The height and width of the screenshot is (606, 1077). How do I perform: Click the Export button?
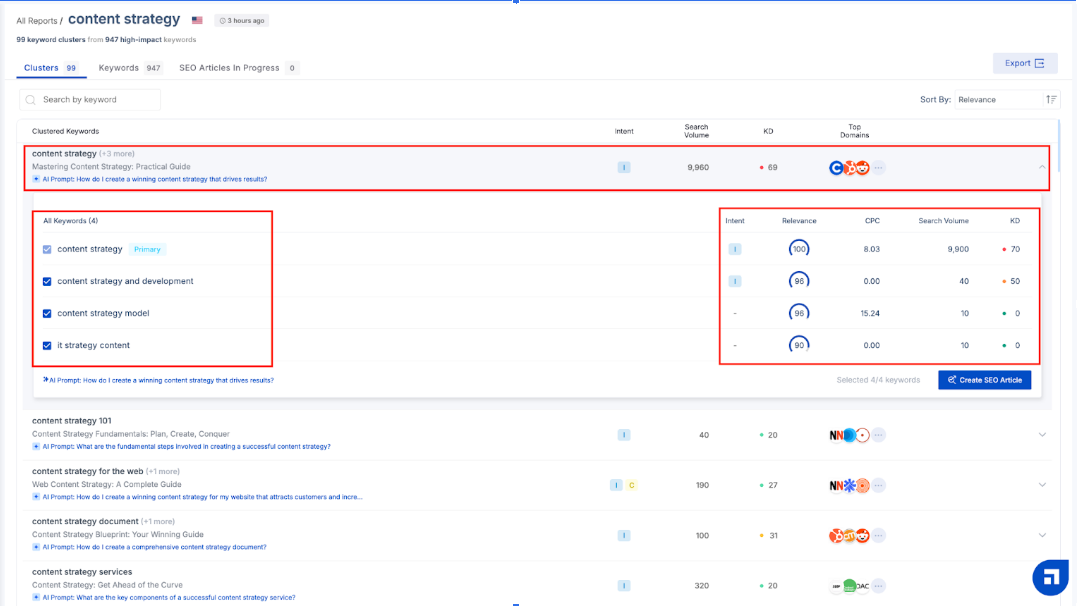tap(1024, 63)
